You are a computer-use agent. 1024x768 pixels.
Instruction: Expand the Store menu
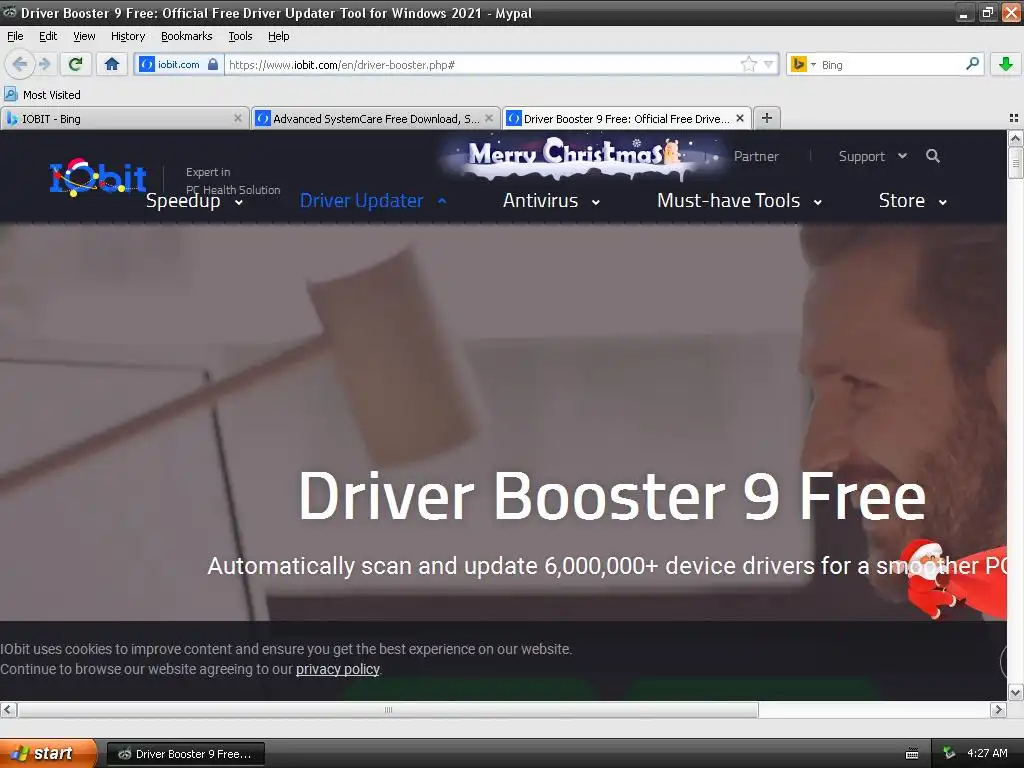pyautogui.click(x=912, y=200)
